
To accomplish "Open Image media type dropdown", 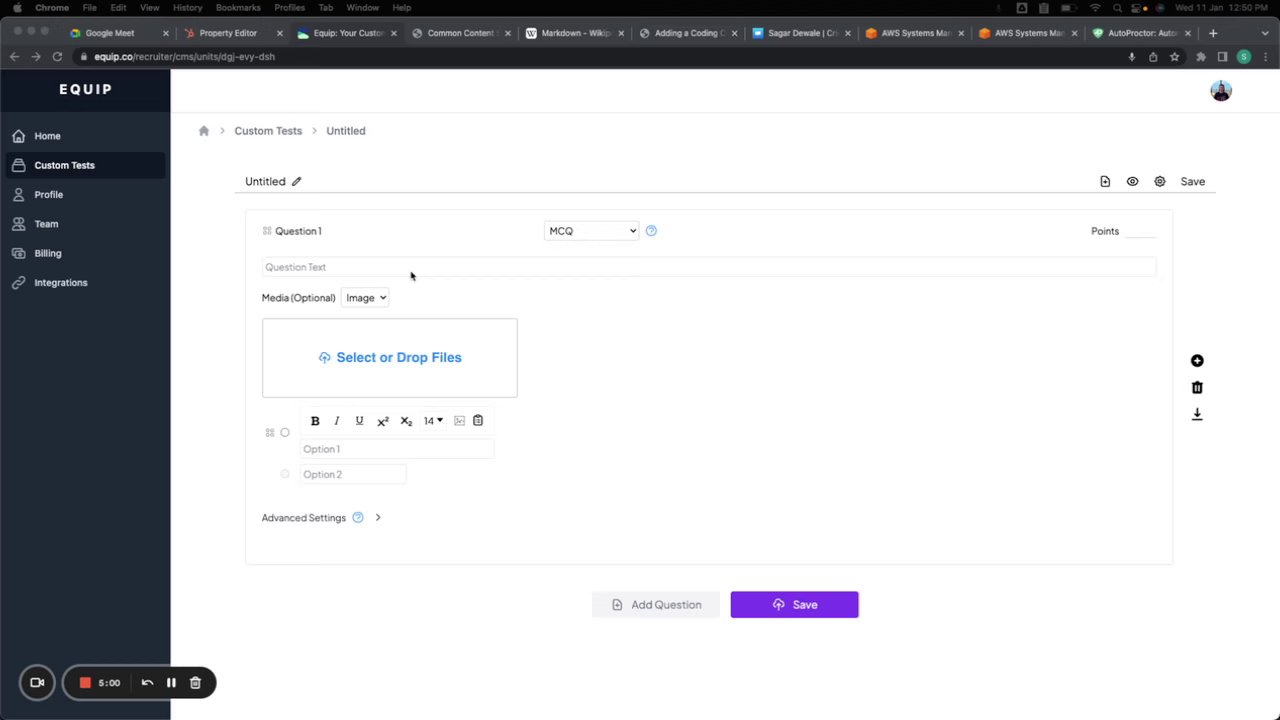I will coord(365,298).
